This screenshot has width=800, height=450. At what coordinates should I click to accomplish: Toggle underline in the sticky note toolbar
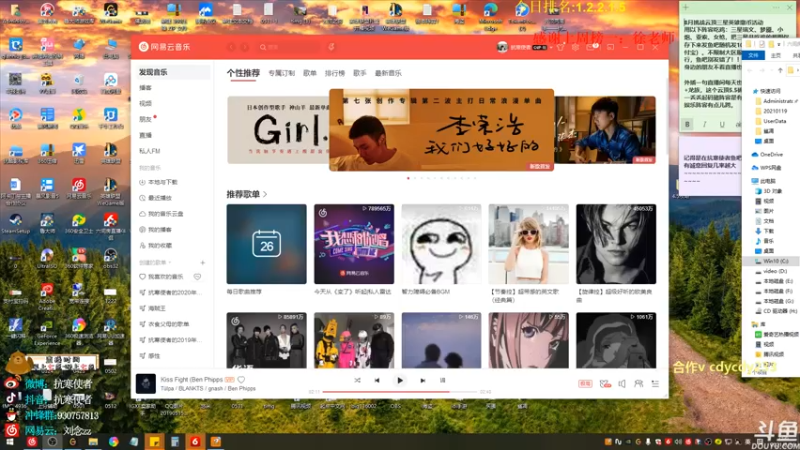[722, 124]
